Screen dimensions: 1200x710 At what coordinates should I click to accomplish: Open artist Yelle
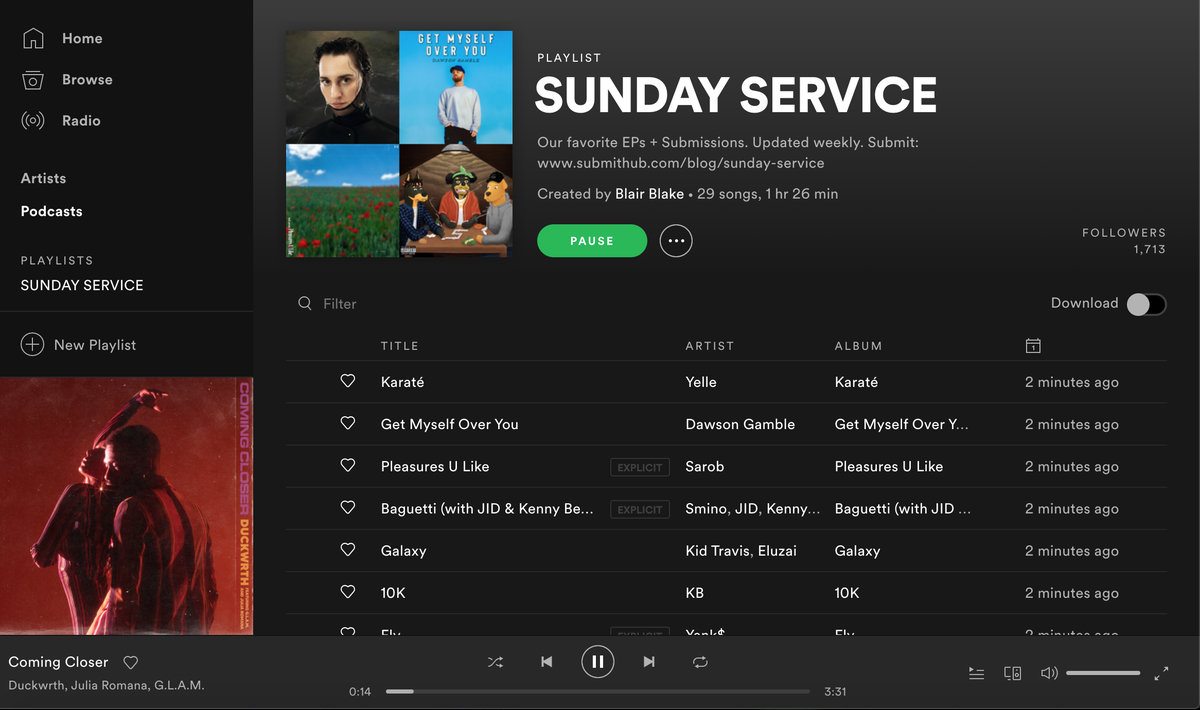click(701, 382)
